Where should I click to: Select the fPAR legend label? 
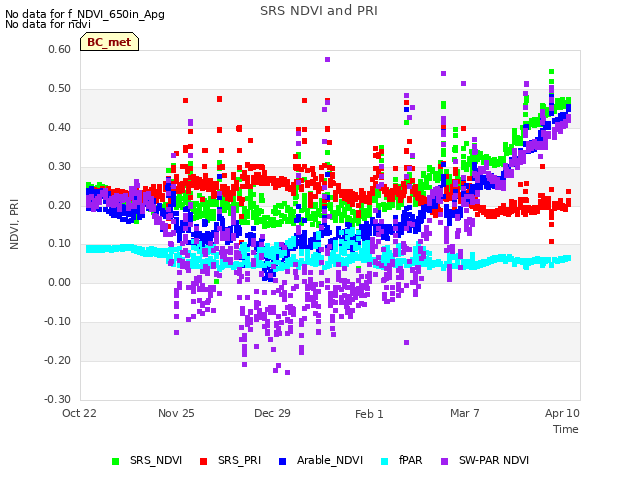point(410,460)
